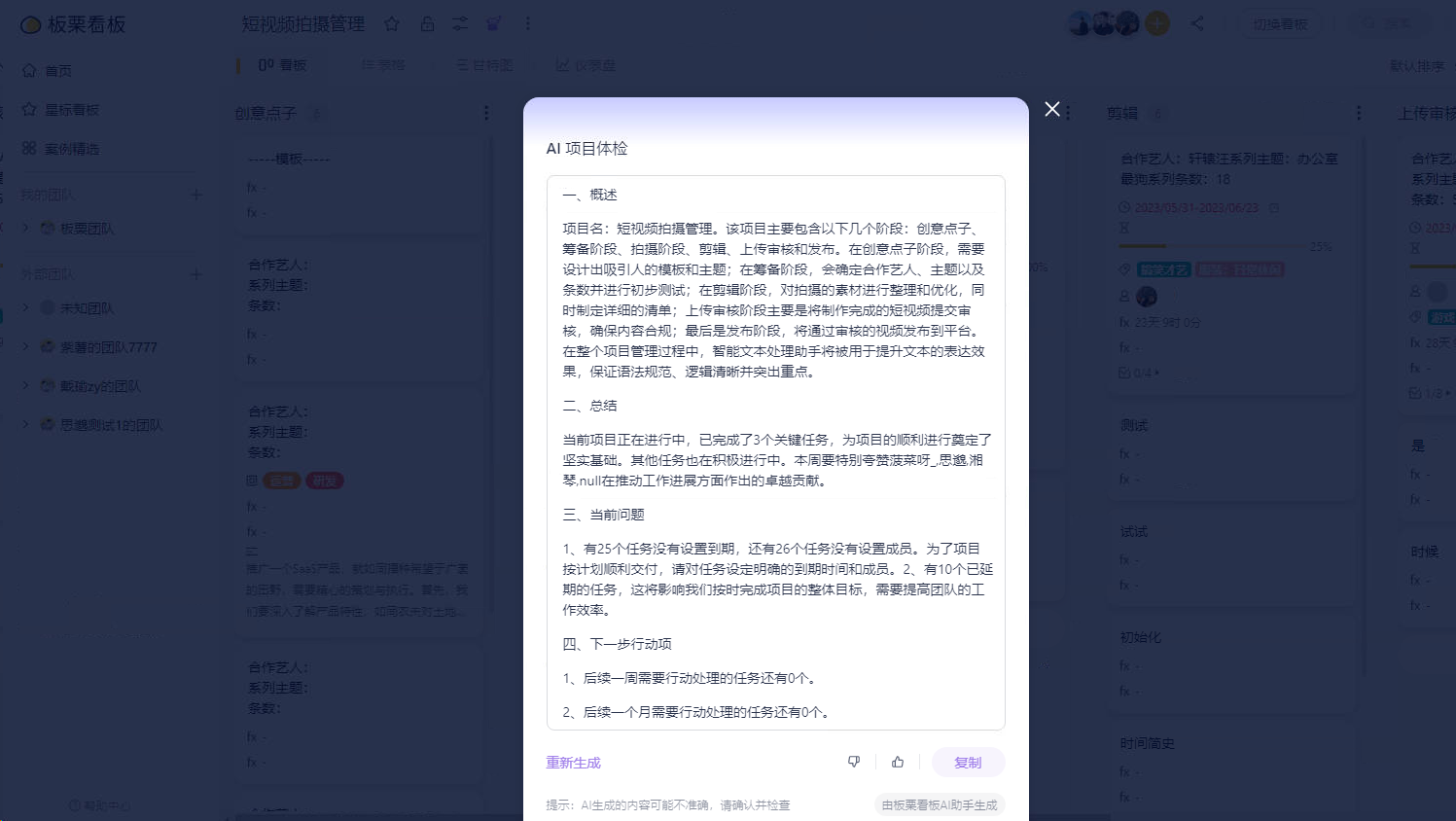Expand 紫薯的团队7777 tree item
Screen dimensions: 1456x821
(x=26, y=347)
